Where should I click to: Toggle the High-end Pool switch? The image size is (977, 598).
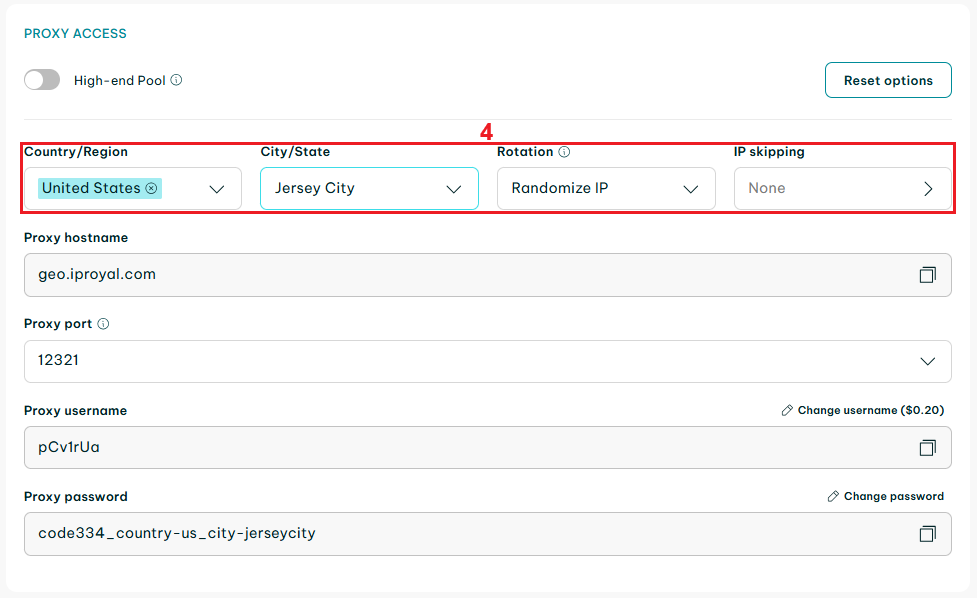[42, 80]
